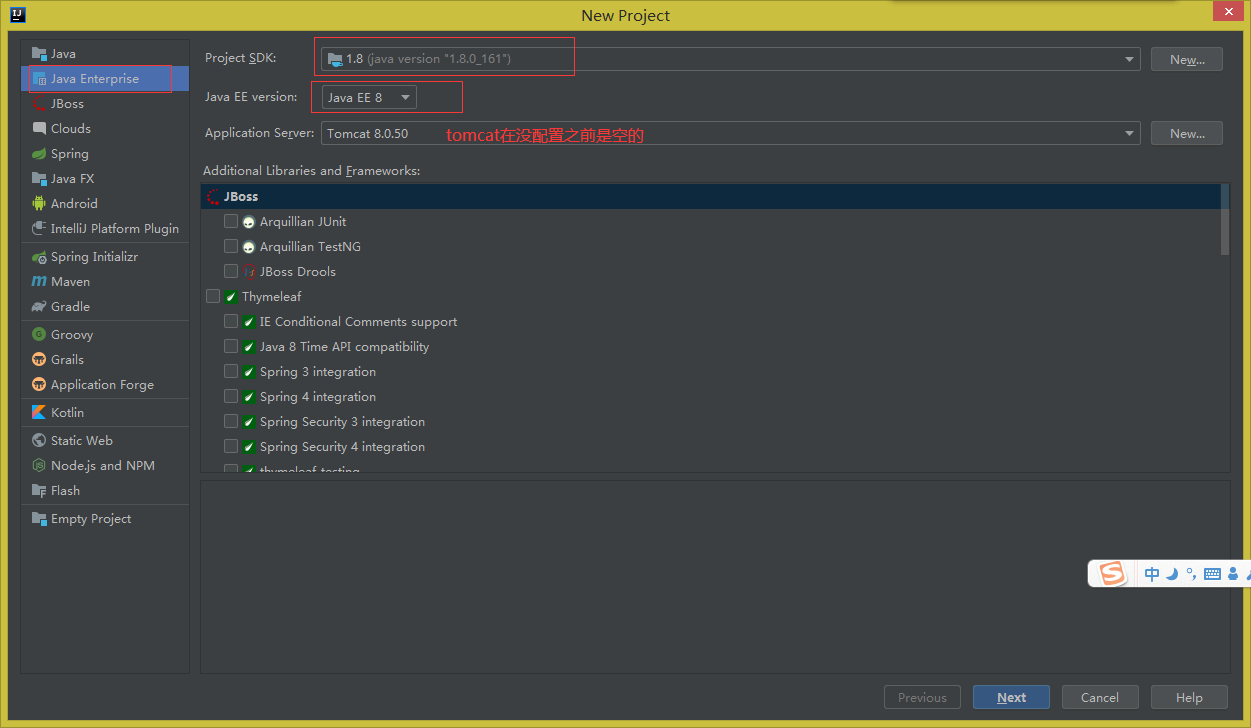1251x728 pixels.
Task: Select the Java project type
Action: coord(105,53)
